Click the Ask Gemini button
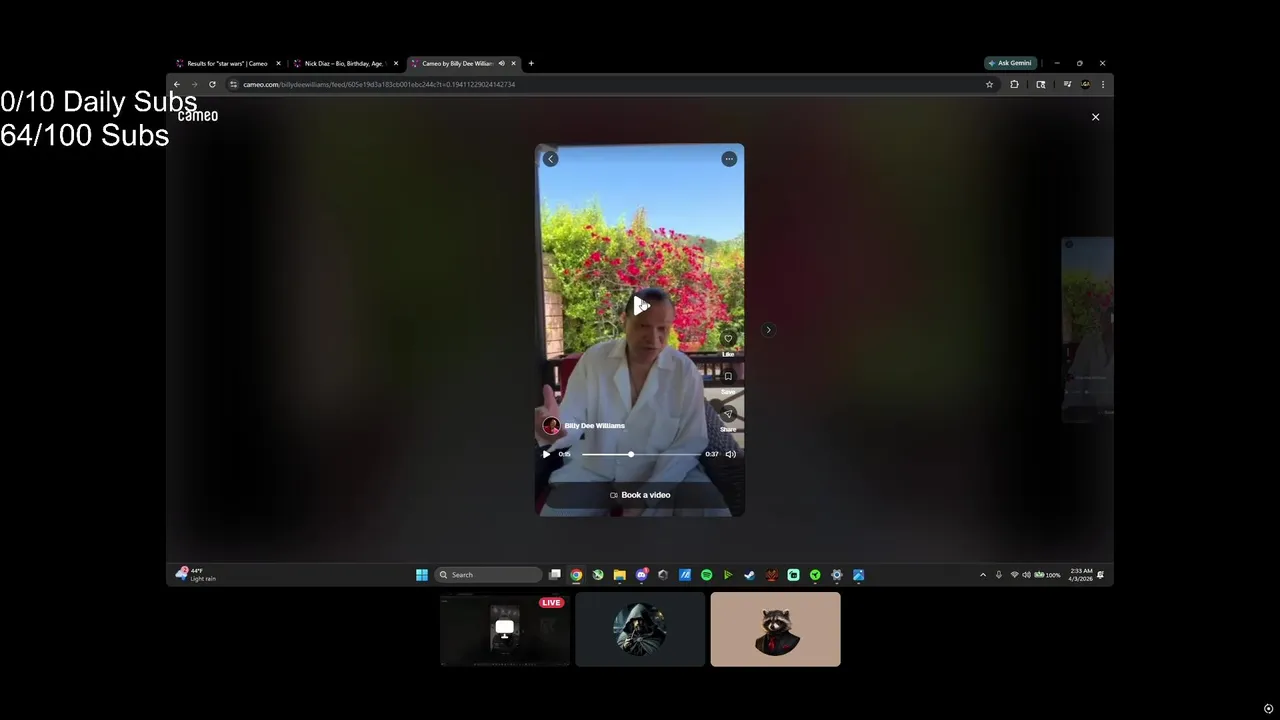The height and width of the screenshot is (720, 1280). [x=1010, y=63]
